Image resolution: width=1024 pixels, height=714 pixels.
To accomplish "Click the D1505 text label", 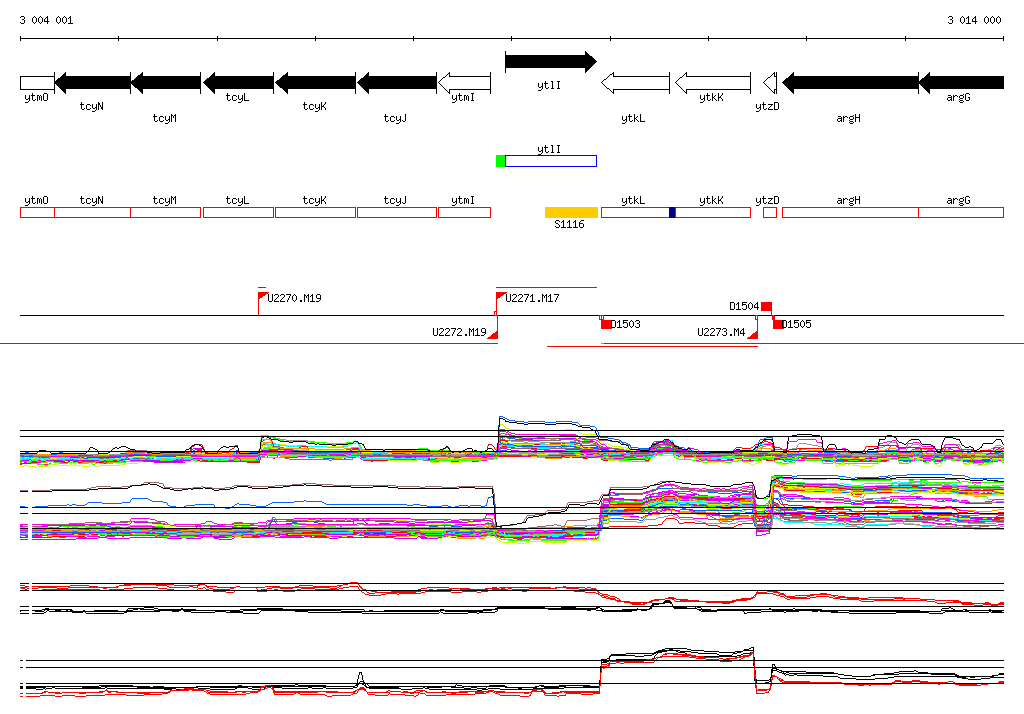I will [x=797, y=324].
